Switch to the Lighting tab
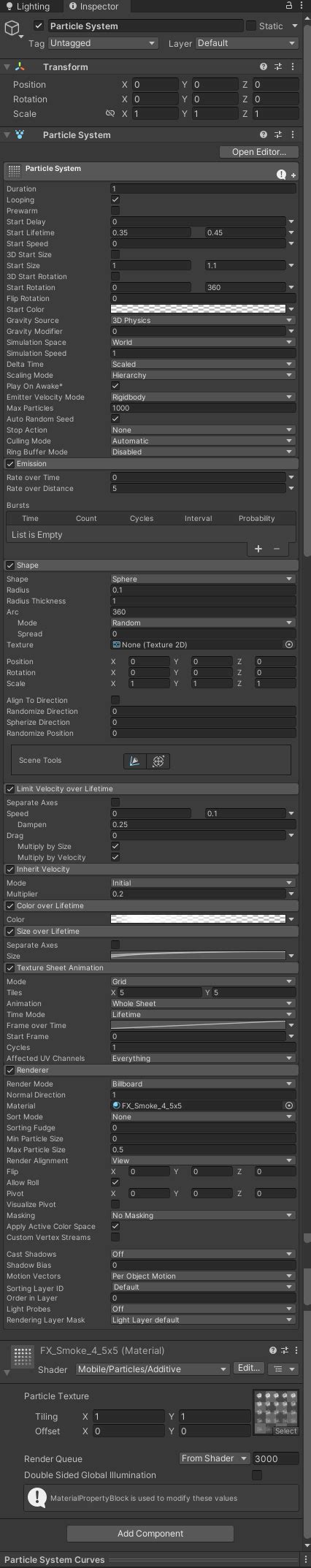 [29, 7]
